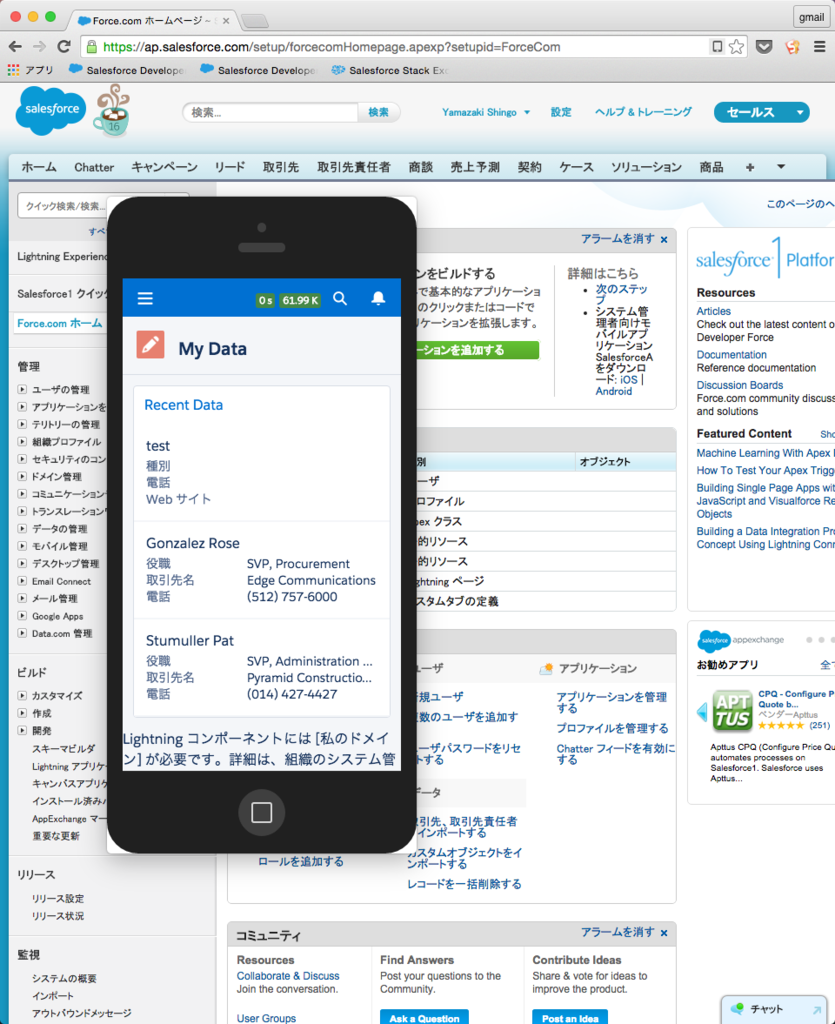The image size is (835, 1024).
Task: Open the 設定 setup link
Action: pos(561,112)
